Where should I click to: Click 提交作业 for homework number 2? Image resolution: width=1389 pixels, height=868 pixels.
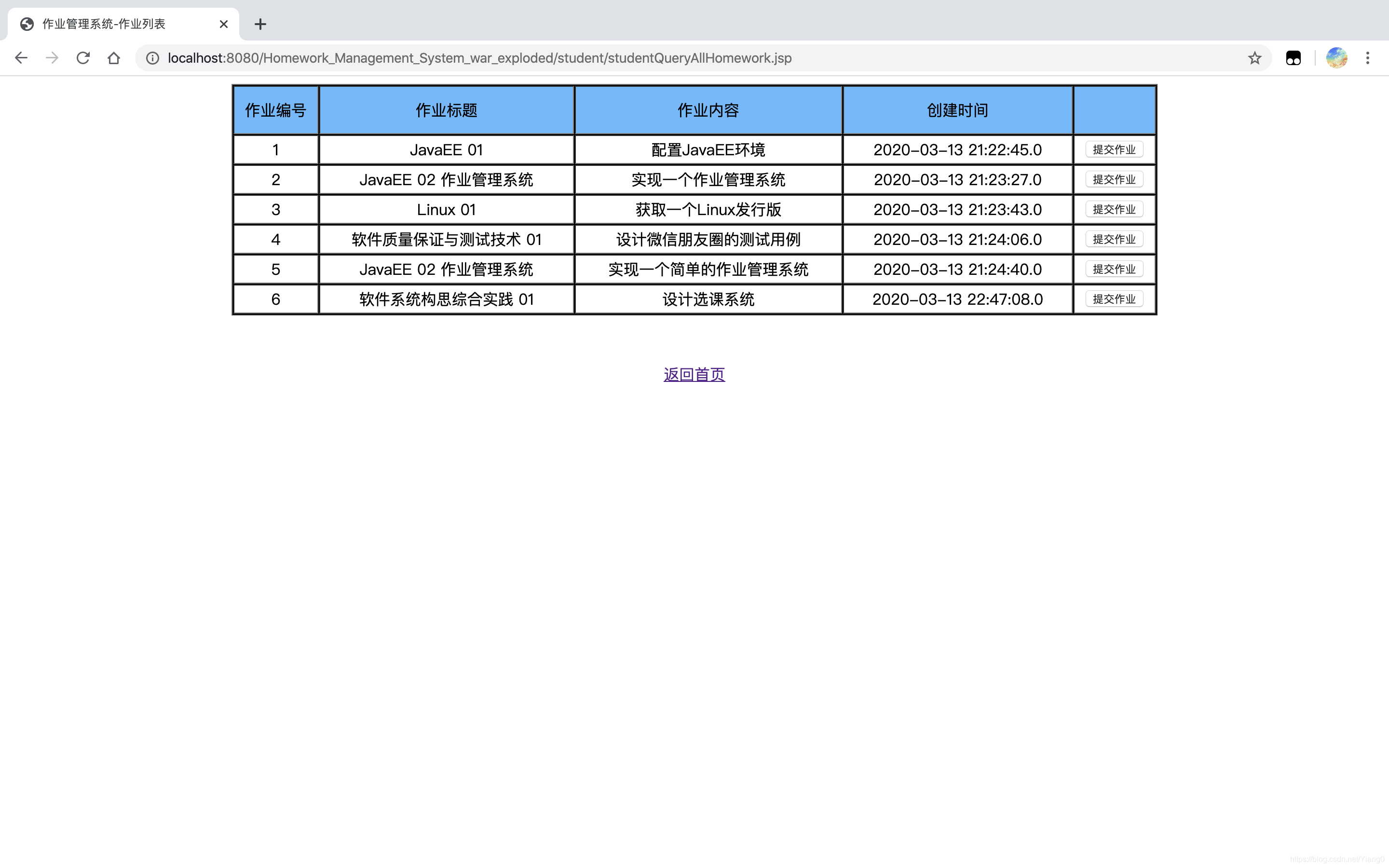1114,180
